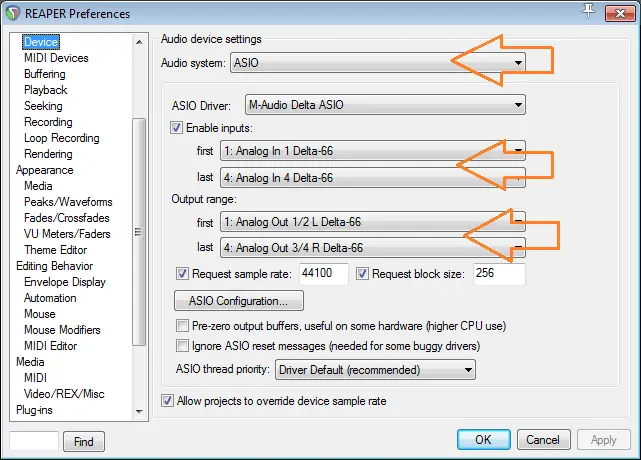This screenshot has height=460, width=641.
Task: Open last input dropdown Analog In 4
Action: [x=373, y=178]
